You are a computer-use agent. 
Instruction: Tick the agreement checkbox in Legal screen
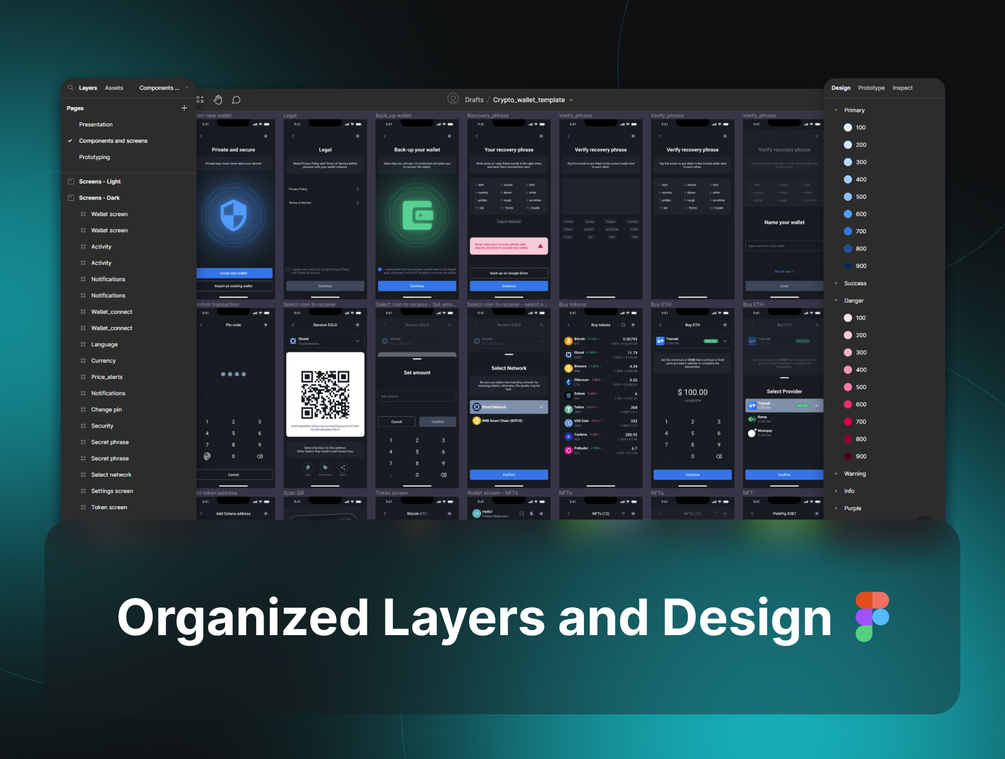point(288,270)
